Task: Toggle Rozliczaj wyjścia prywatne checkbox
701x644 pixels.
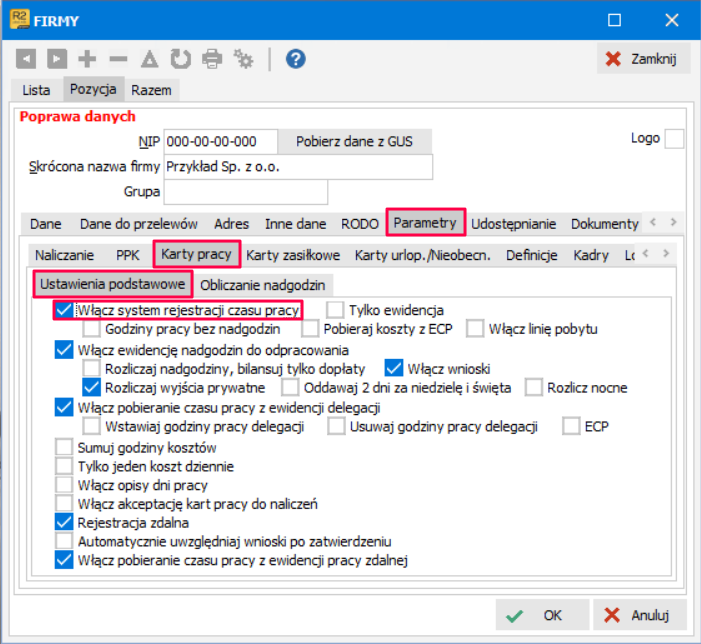Action: click(92, 387)
